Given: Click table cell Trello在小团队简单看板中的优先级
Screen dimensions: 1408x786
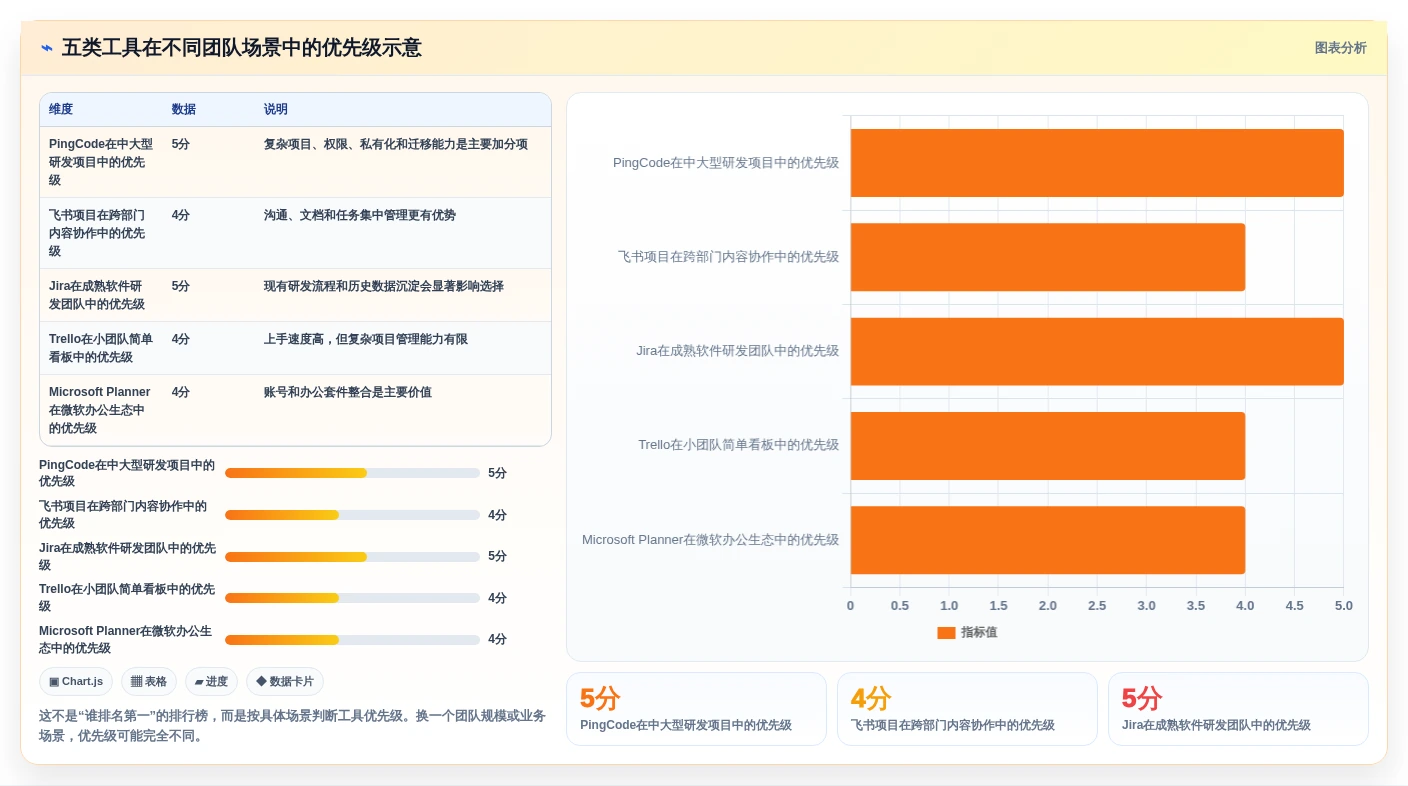Looking at the screenshot, I should pos(101,348).
